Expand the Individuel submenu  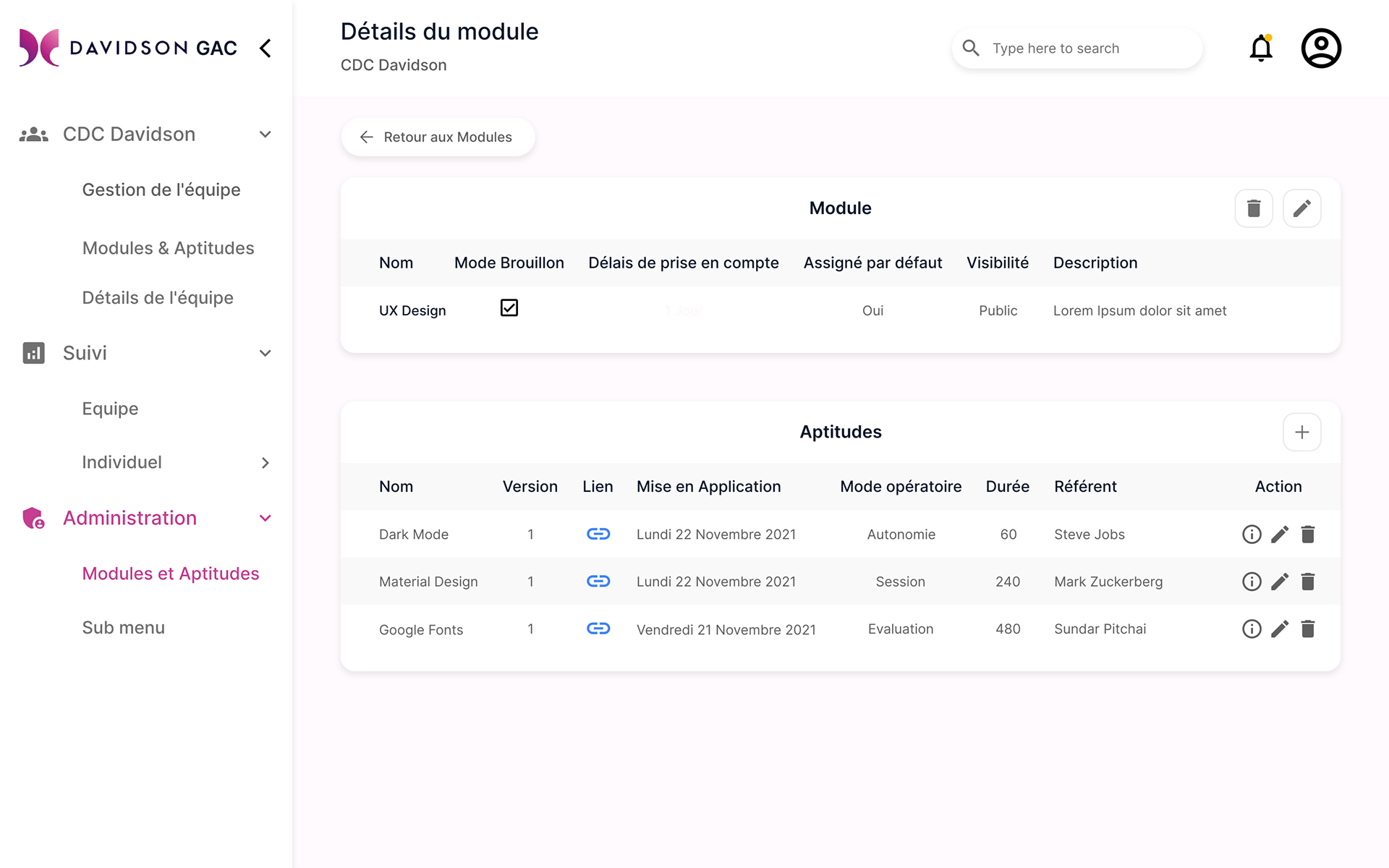click(265, 463)
